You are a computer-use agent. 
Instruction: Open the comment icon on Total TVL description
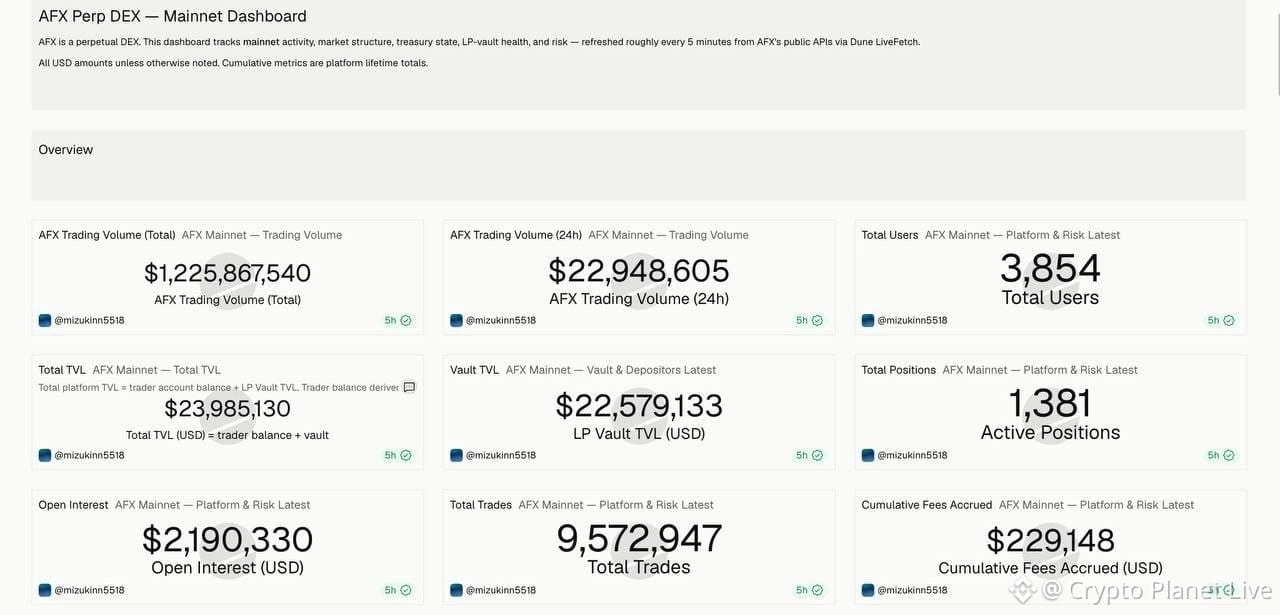[409, 388]
